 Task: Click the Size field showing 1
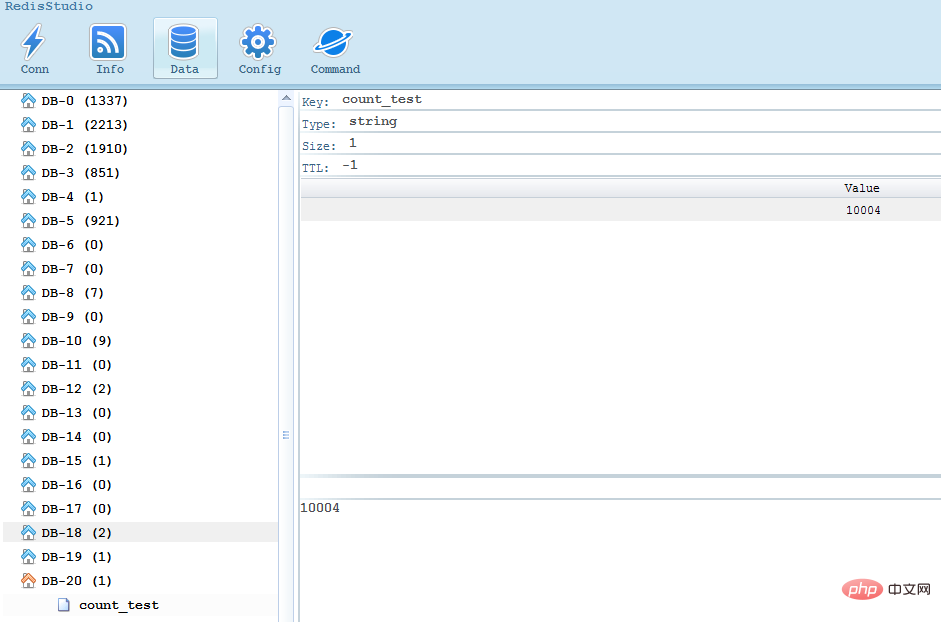click(621, 144)
